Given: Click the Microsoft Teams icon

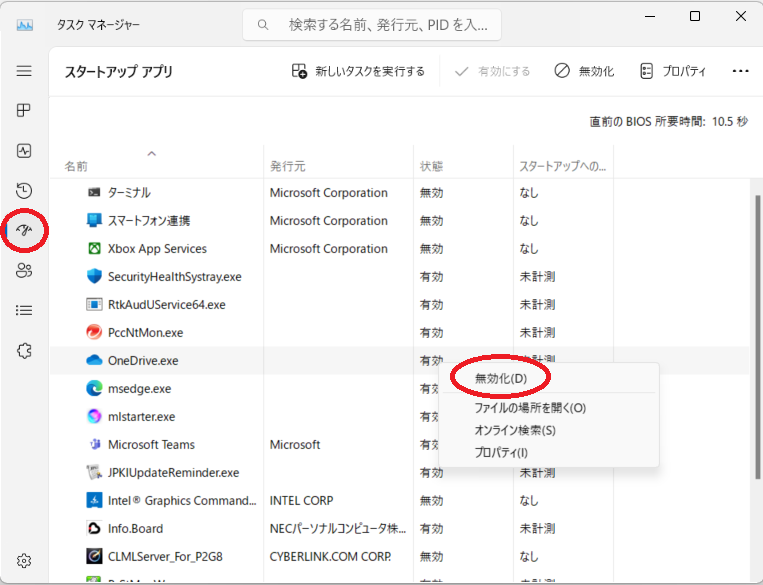Looking at the screenshot, I should point(95,444).
